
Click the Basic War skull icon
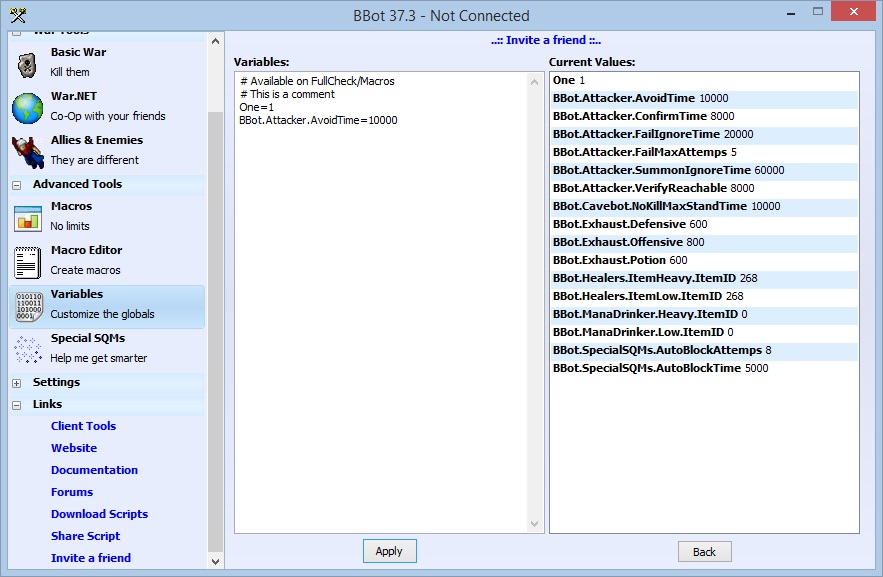point(27,63)
